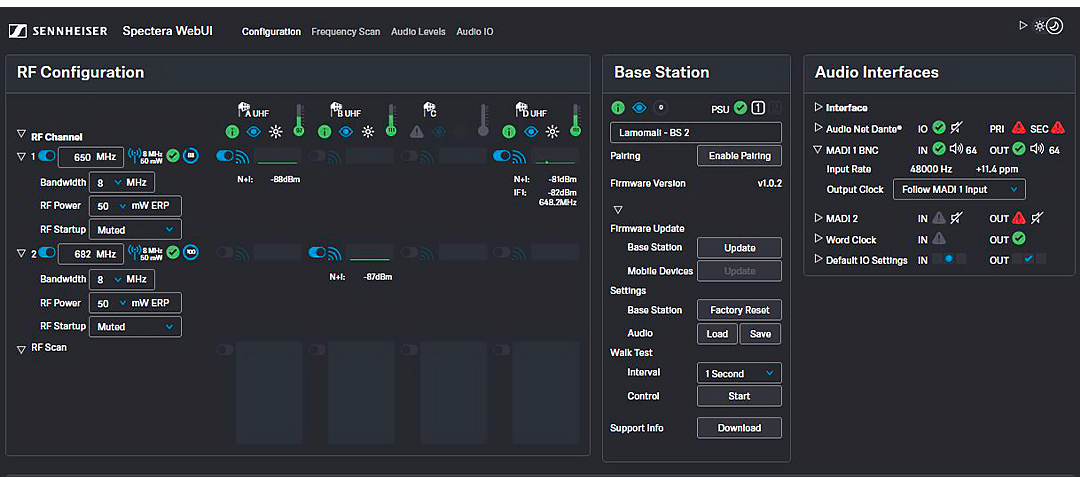This screenshot has width=1080, height=486.
Task: Click the Enable Pairing button
Action: 739,156
